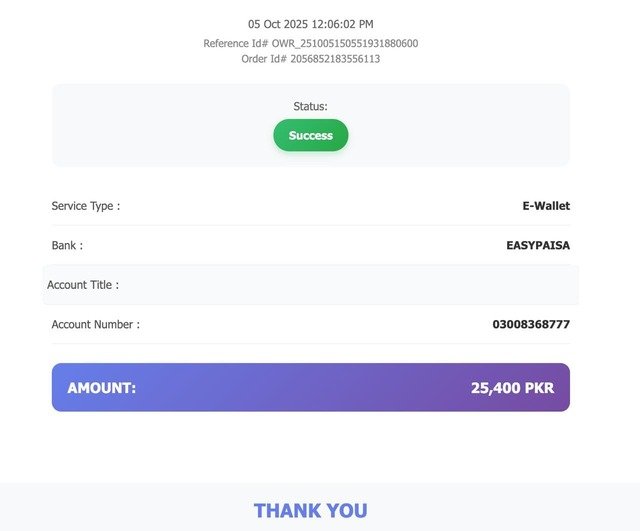Click the 12:06:02 PM timestamp
This screenshot has width=640, height=531.
[x=345, y=24]
